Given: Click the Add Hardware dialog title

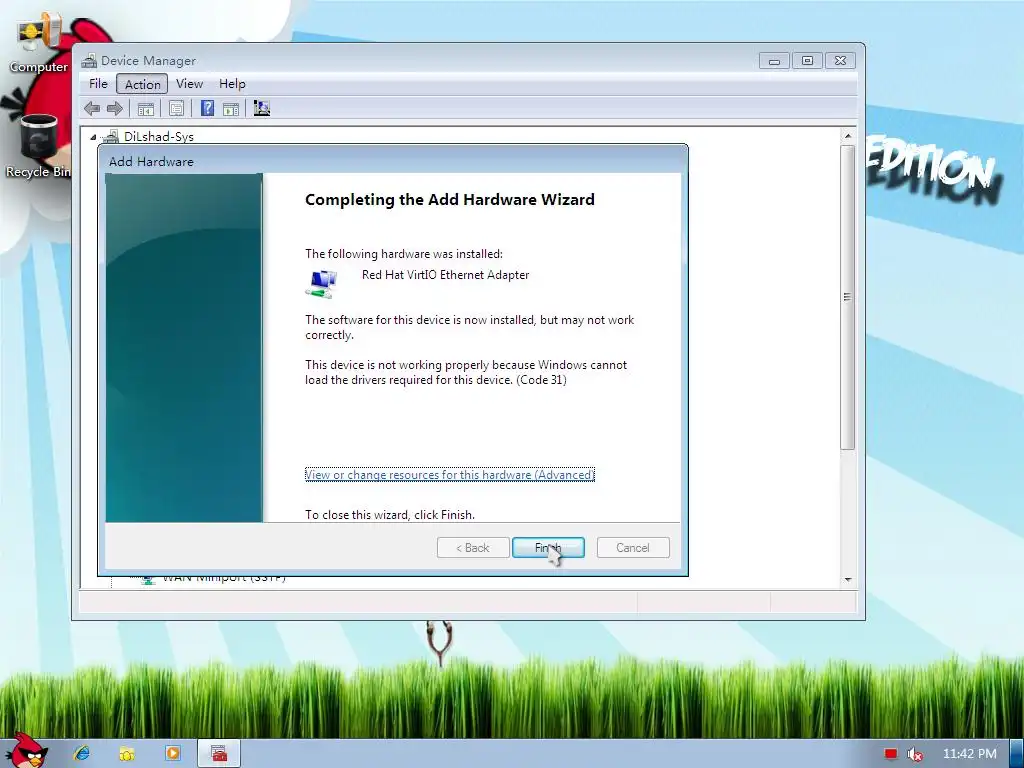Looking at the screenshot, I should point(151,161).
